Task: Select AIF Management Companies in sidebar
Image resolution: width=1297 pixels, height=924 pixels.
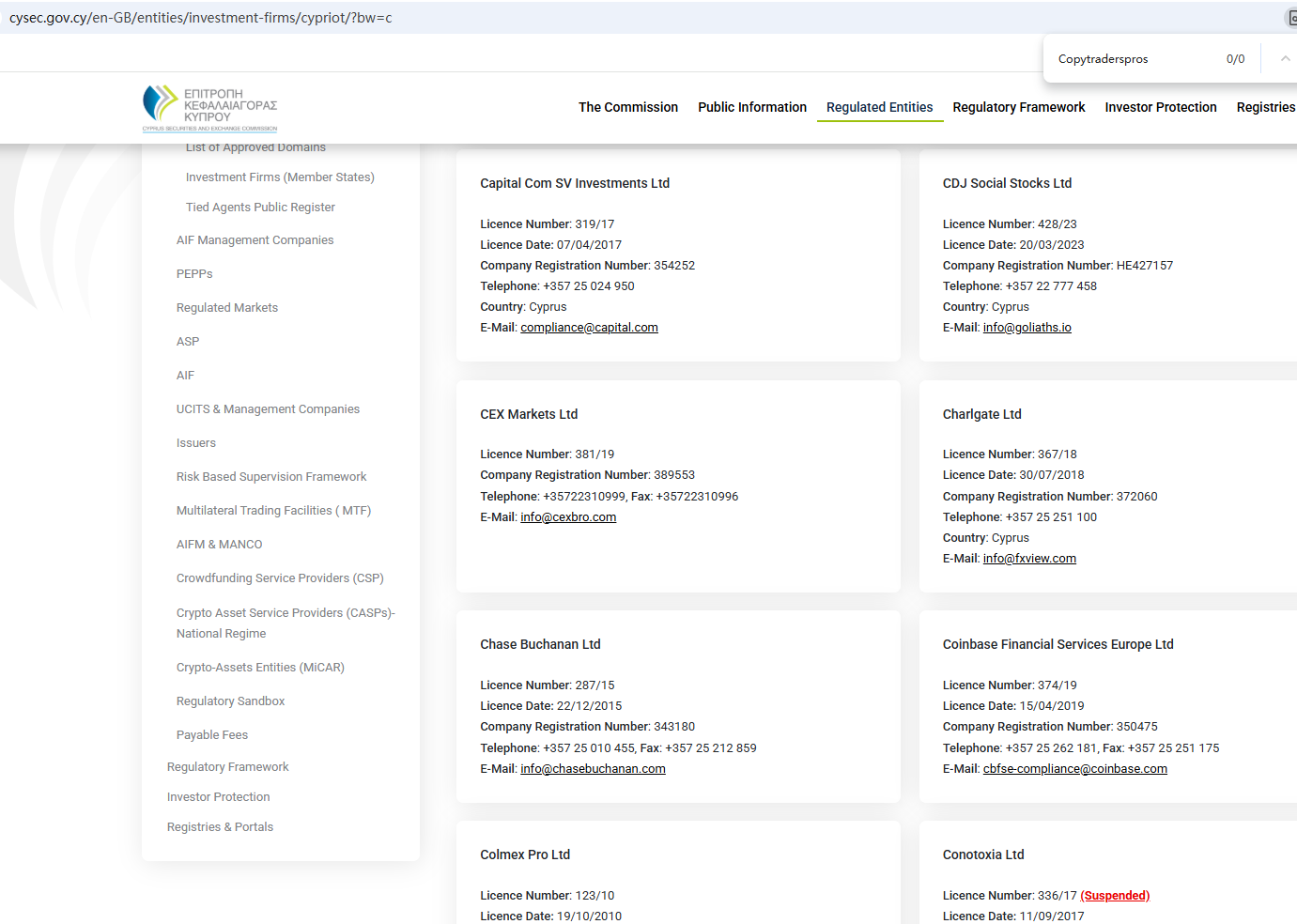Action: [x=255, y=240]
